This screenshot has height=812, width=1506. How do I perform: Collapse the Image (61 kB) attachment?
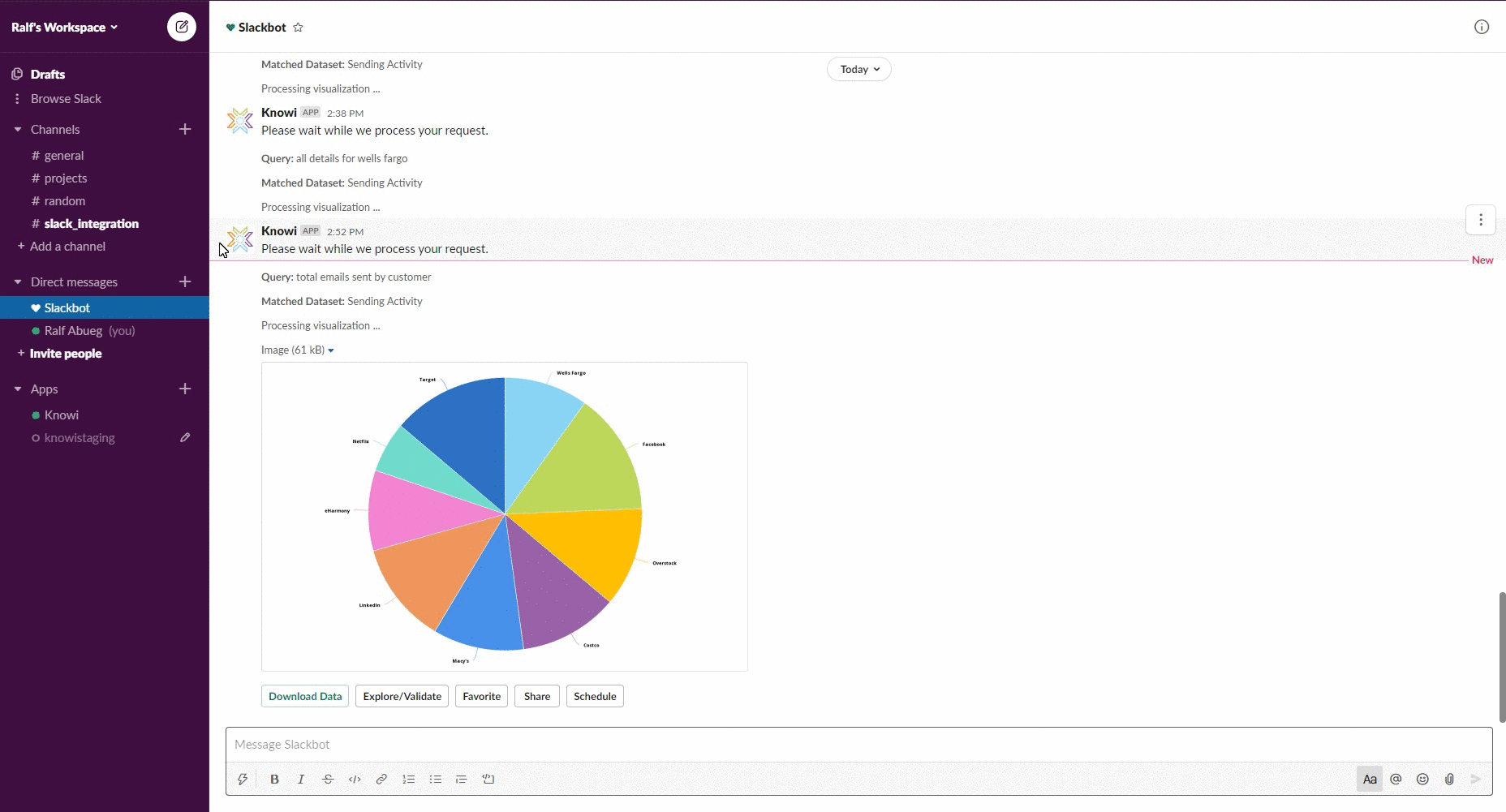click(x=331, y=350)
